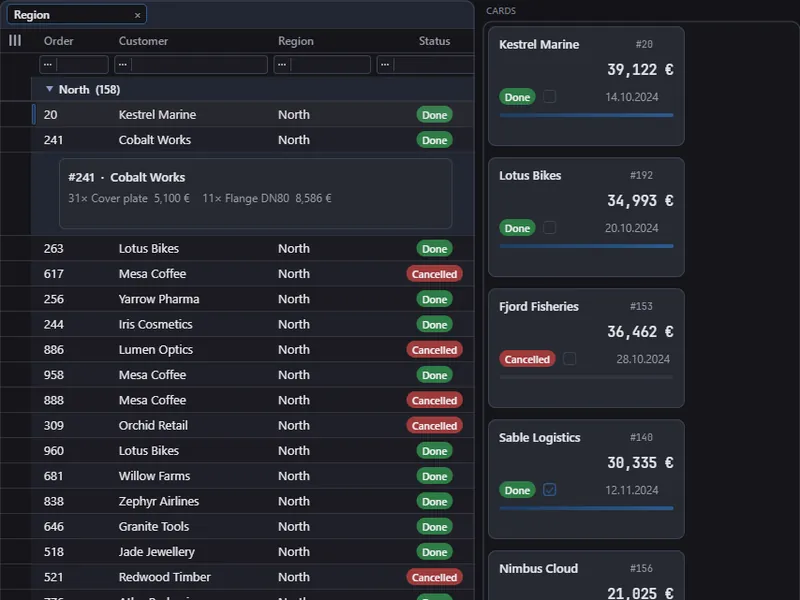Click progress bar on Lotus Bikes card
800x600 pixels.
click(x=586, y=246)
